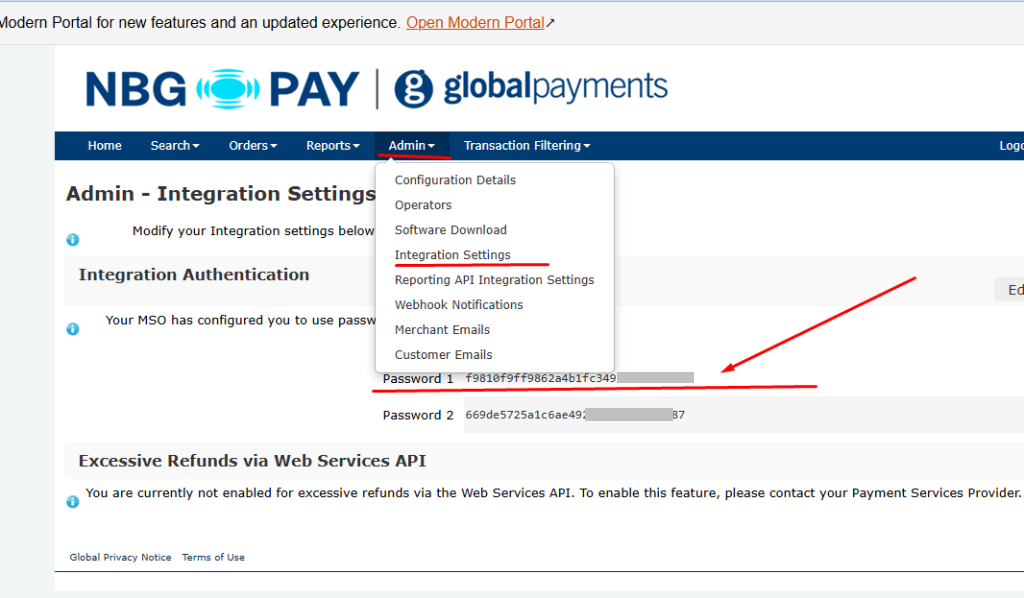This screenshot has width=1024, height=598.
Task: Expand the Orders dropdown menu
Action: (x=253, y=146)
